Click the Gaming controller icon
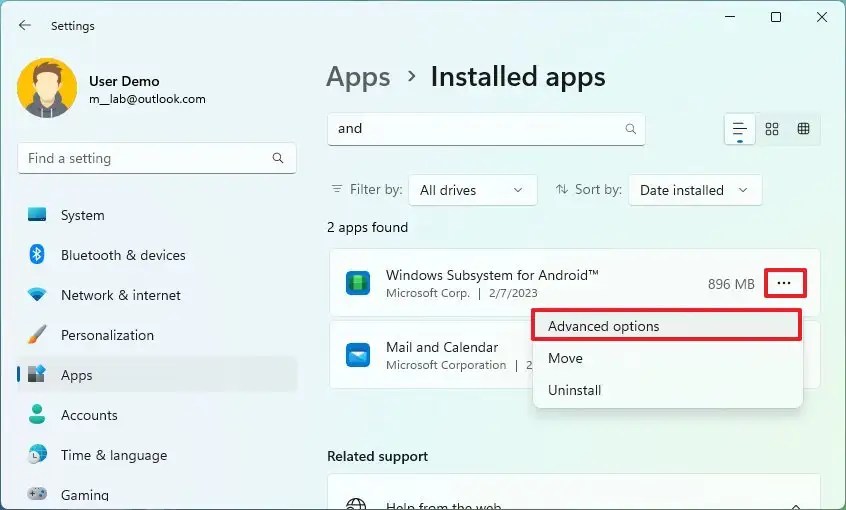 37,494
